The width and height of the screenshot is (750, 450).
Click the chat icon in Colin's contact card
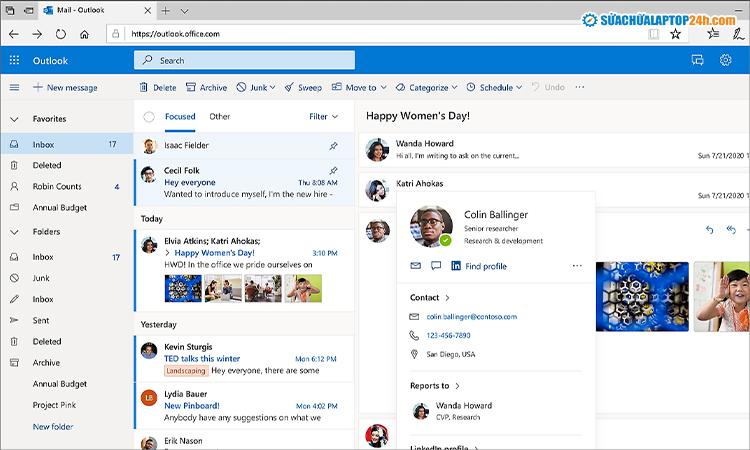435,266
